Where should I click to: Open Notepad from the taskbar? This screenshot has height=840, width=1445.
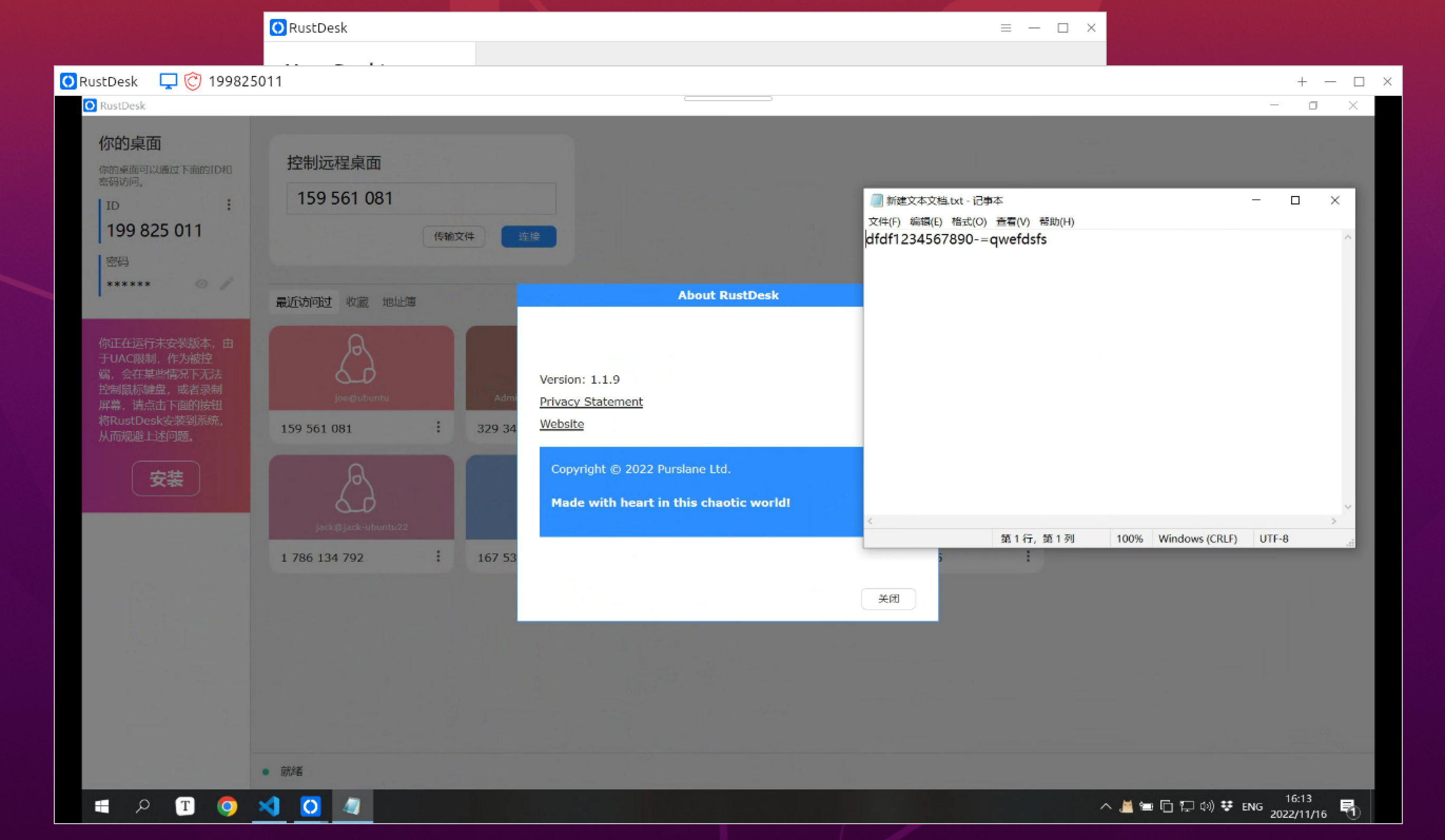click(x=353, y=806)
